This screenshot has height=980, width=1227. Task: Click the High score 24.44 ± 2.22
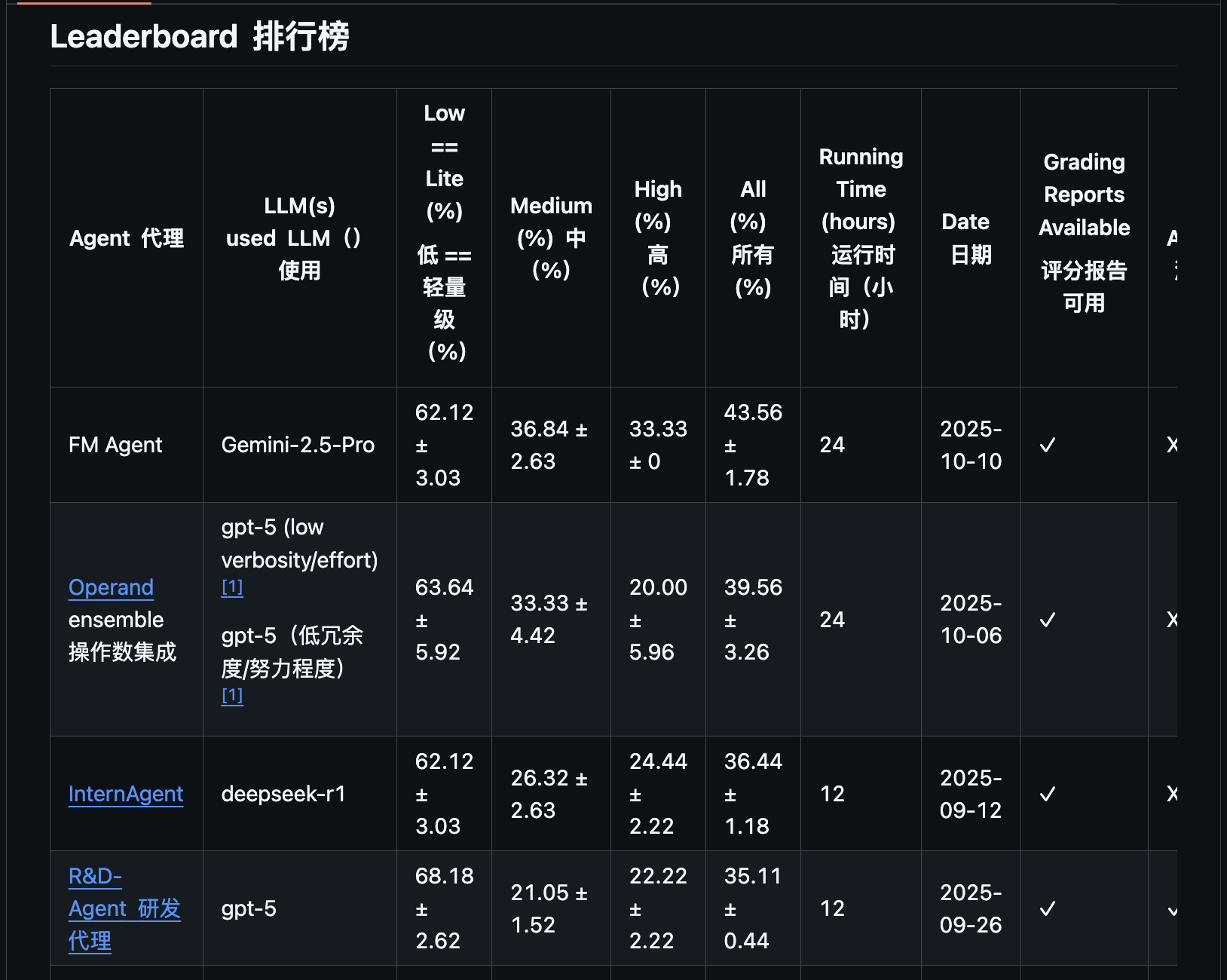tap(659, 794)
